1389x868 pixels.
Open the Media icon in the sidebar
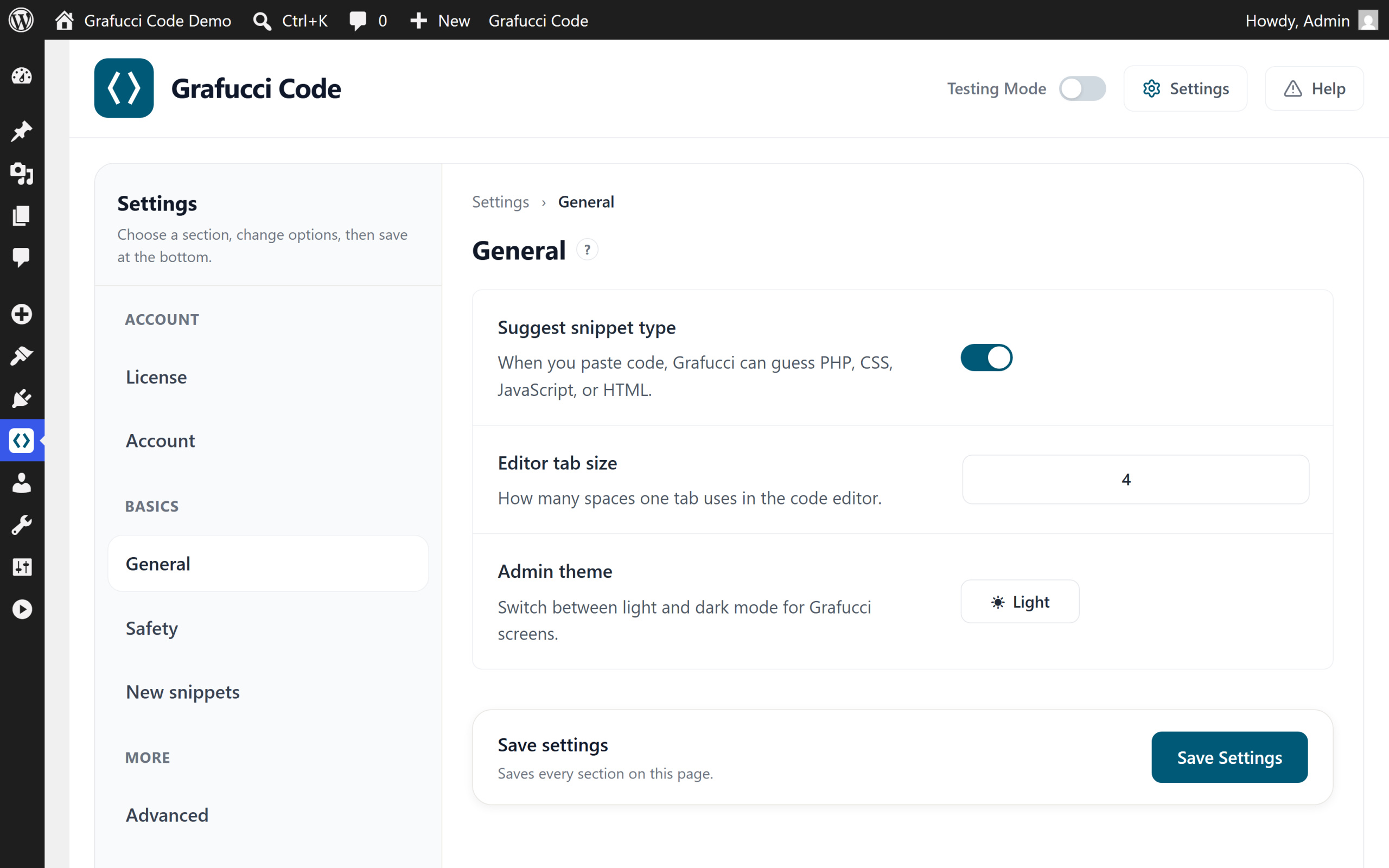[22, 174]
